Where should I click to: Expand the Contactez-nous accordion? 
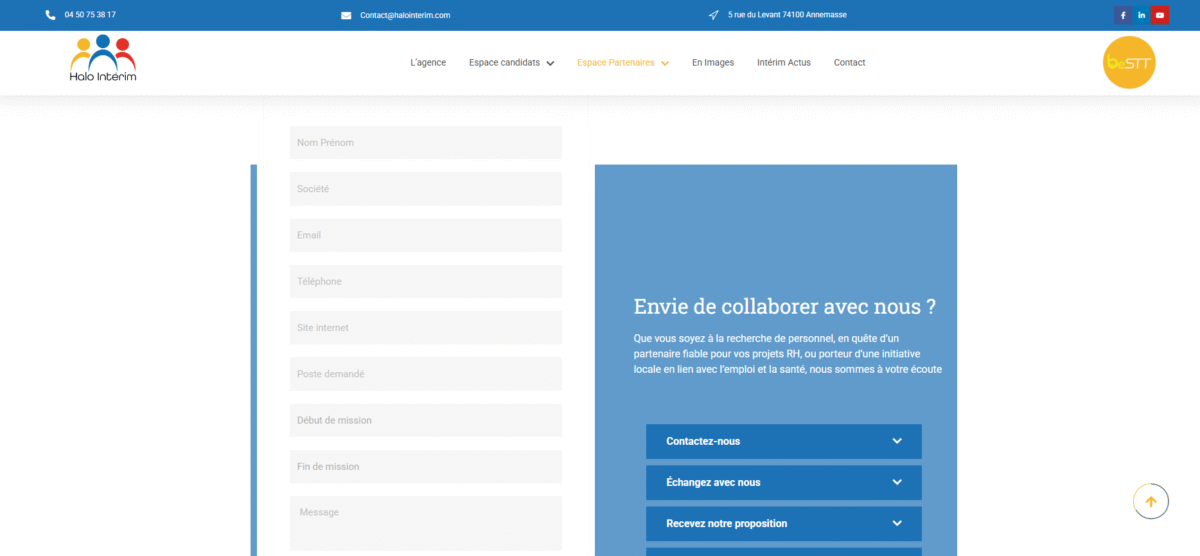pos(784,441)
